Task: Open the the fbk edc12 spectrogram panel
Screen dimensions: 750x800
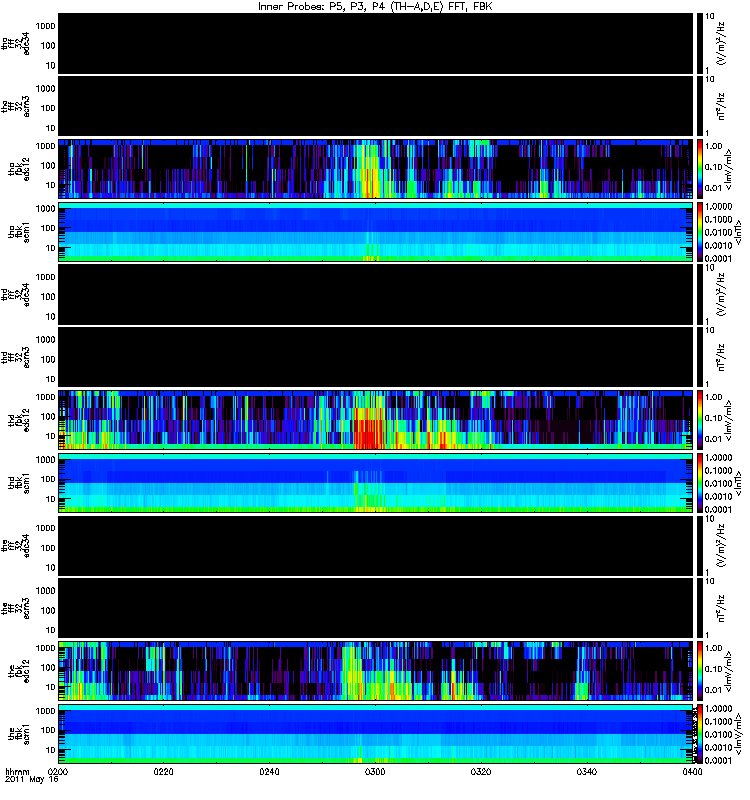Action: point(376,670)
